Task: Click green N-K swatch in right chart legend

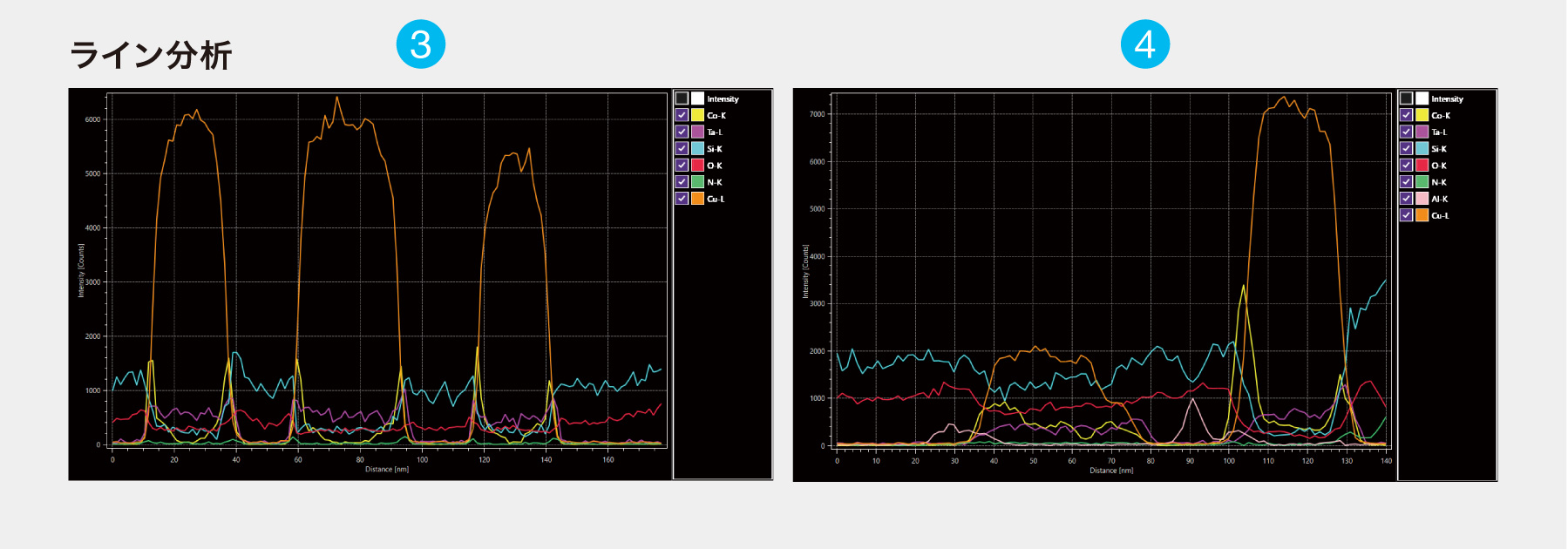Action: point(1422,182)
